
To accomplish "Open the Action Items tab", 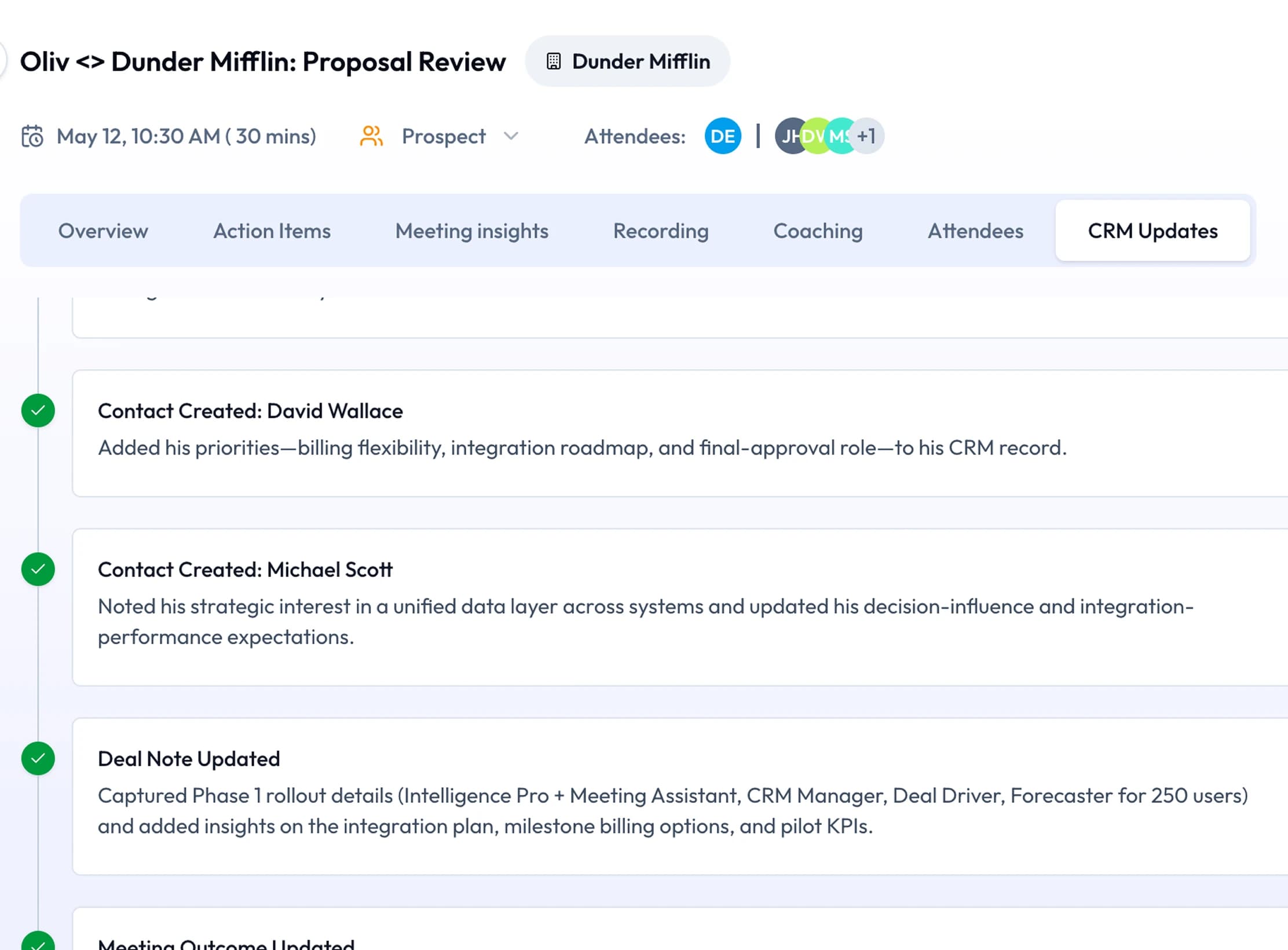I will (x=272, y=231).
